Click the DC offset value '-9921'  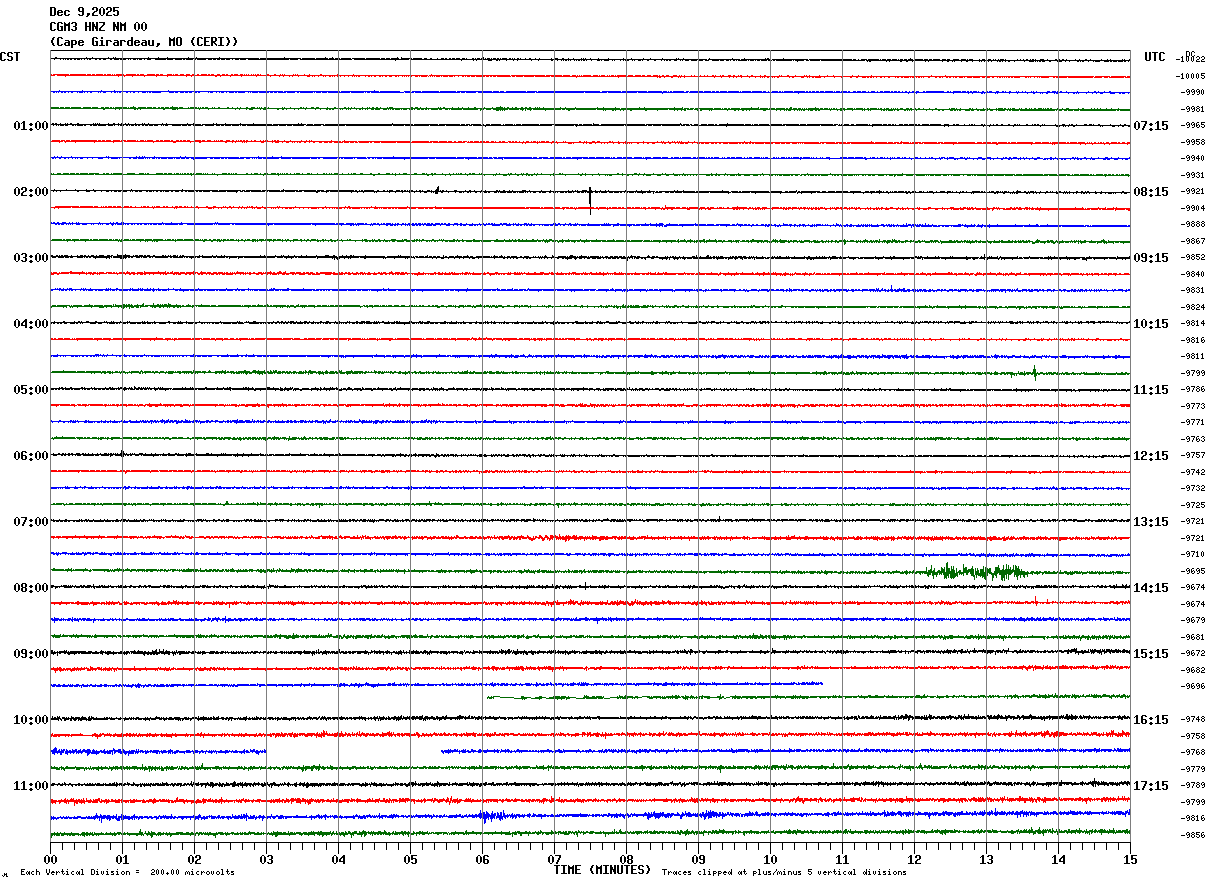(x=1194, y=191)
